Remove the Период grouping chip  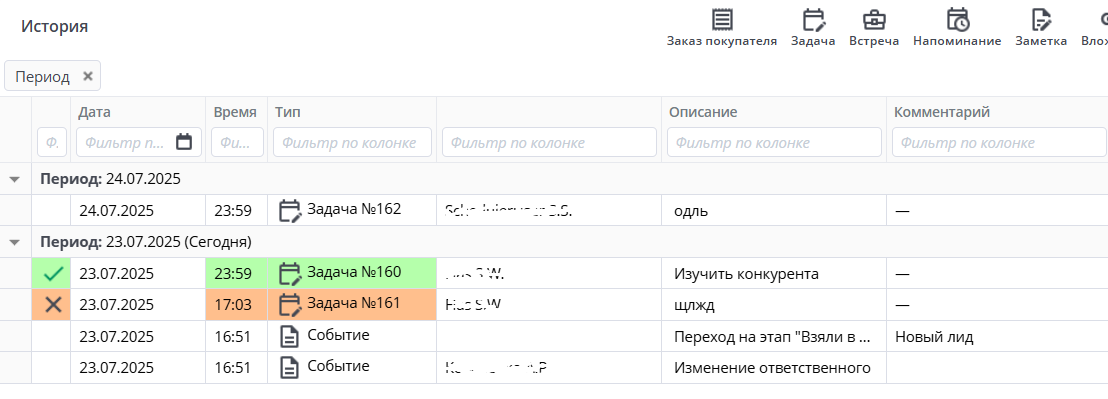pyautogui.click(x=88, y=76)
